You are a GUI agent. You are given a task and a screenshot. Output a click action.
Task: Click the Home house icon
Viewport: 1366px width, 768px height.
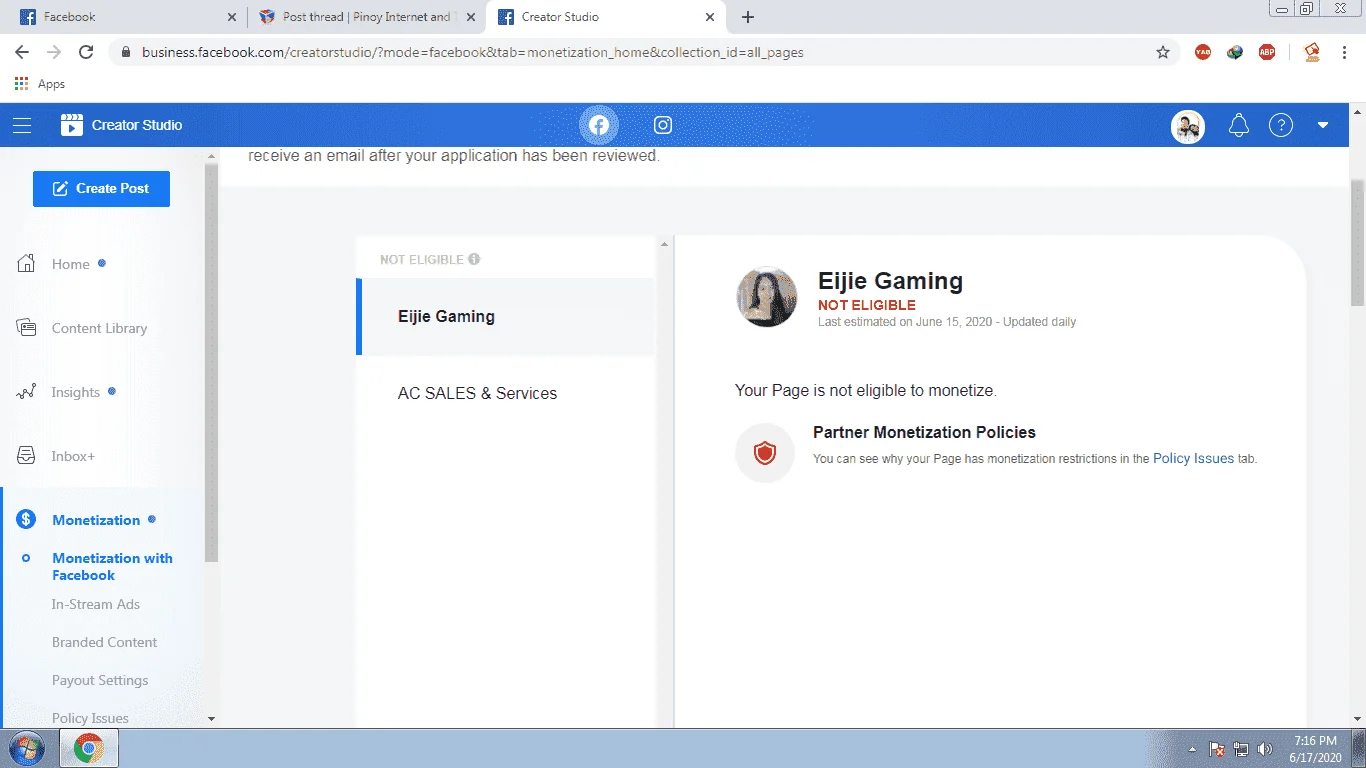coord(27,264)
